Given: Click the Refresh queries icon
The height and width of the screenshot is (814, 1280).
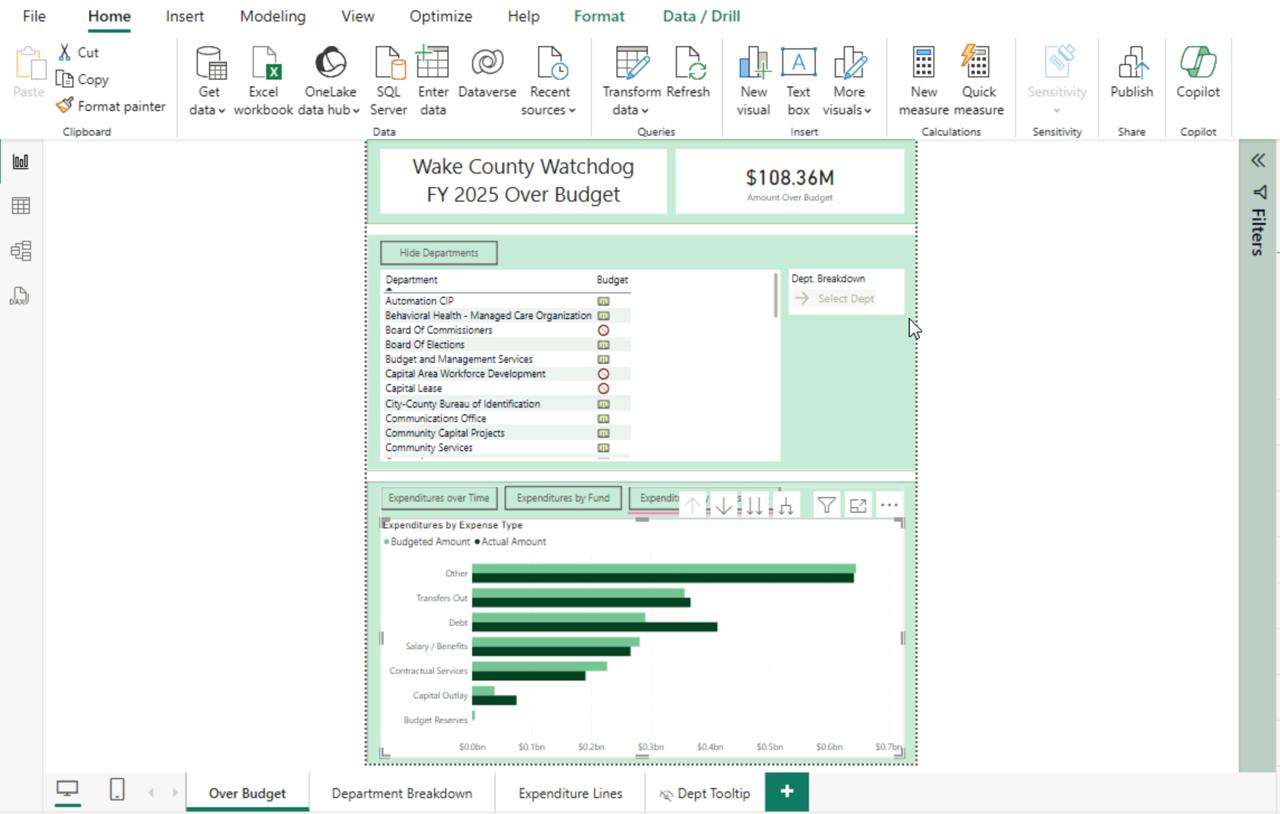Looking at the screenshot, I should pos(688,78).
